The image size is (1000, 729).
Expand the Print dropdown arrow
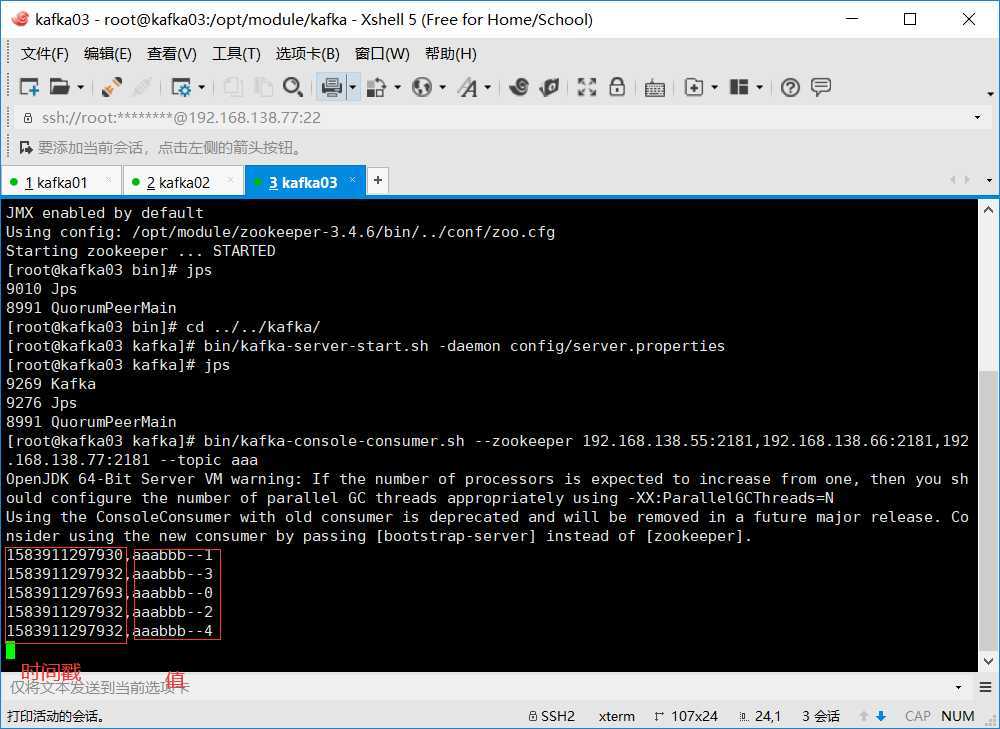tap(353, 87)
